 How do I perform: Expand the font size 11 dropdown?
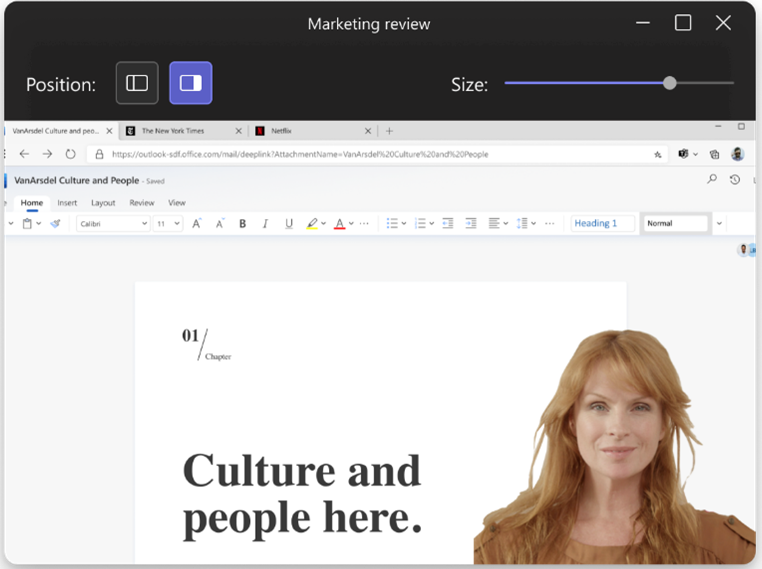(168, 224)
